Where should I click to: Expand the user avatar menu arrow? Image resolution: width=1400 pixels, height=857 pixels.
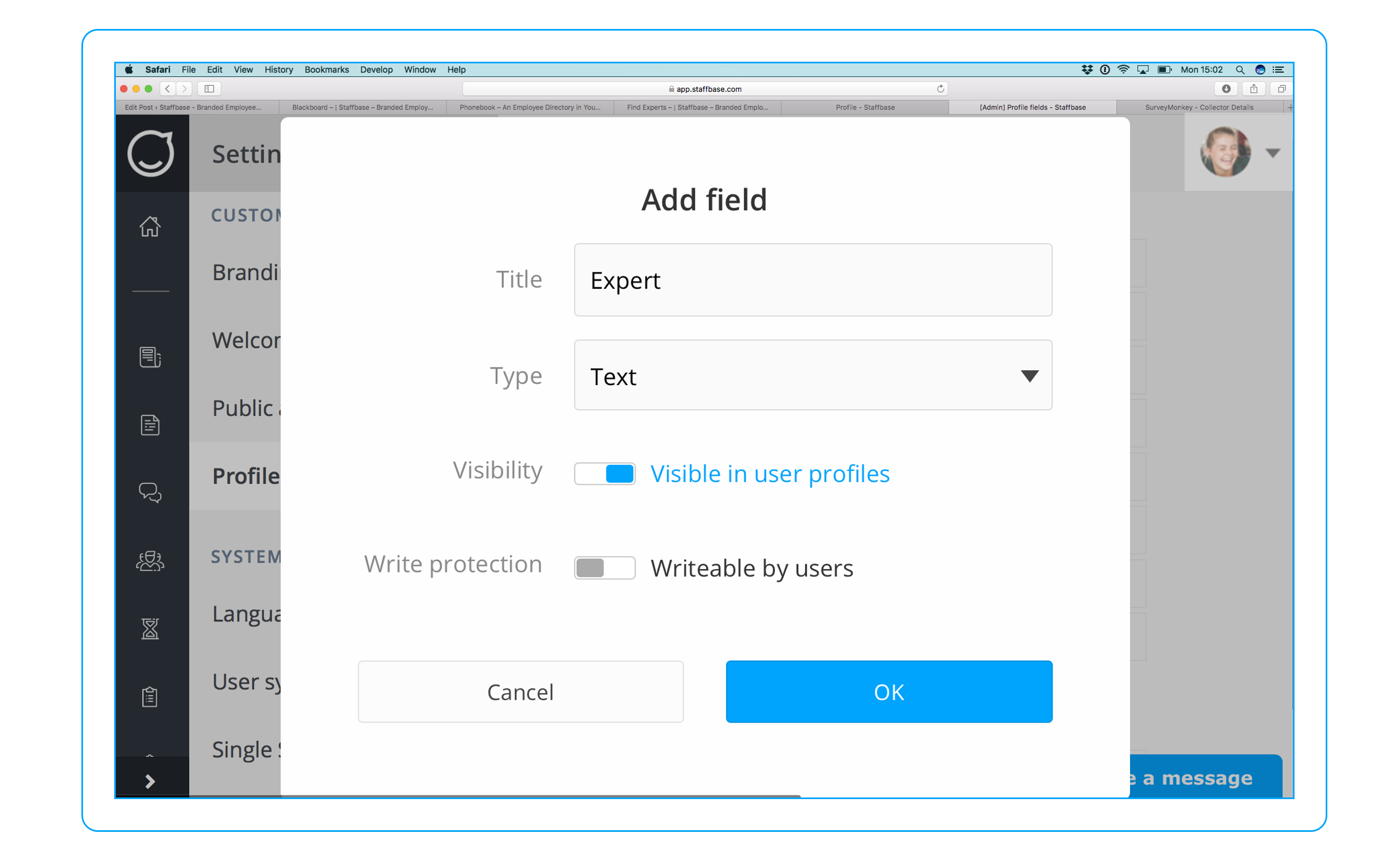coord(1273,153)
